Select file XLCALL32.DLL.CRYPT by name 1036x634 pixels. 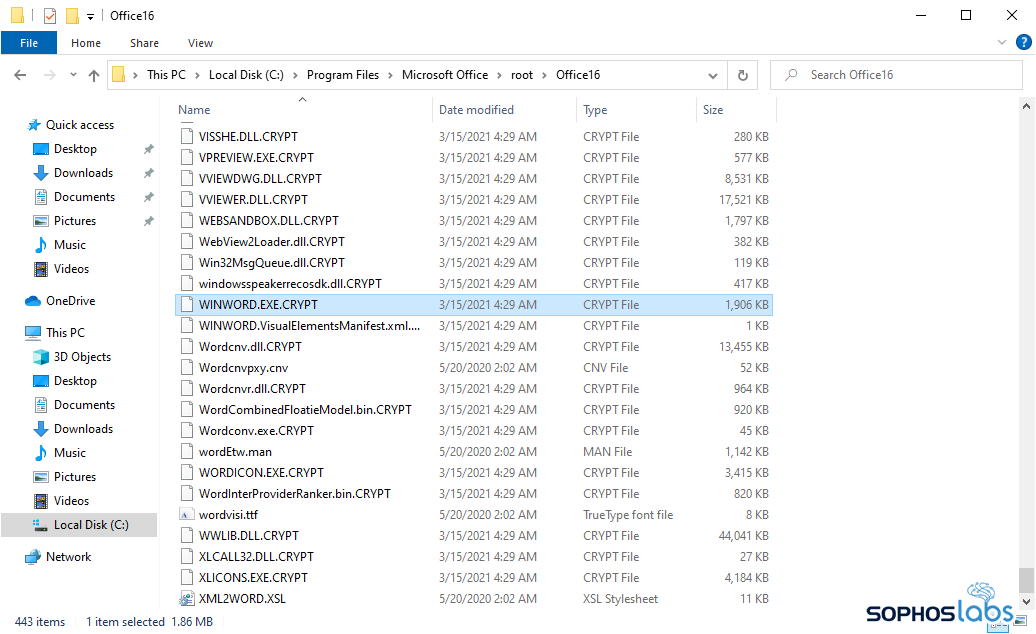[x=256, y=557]
